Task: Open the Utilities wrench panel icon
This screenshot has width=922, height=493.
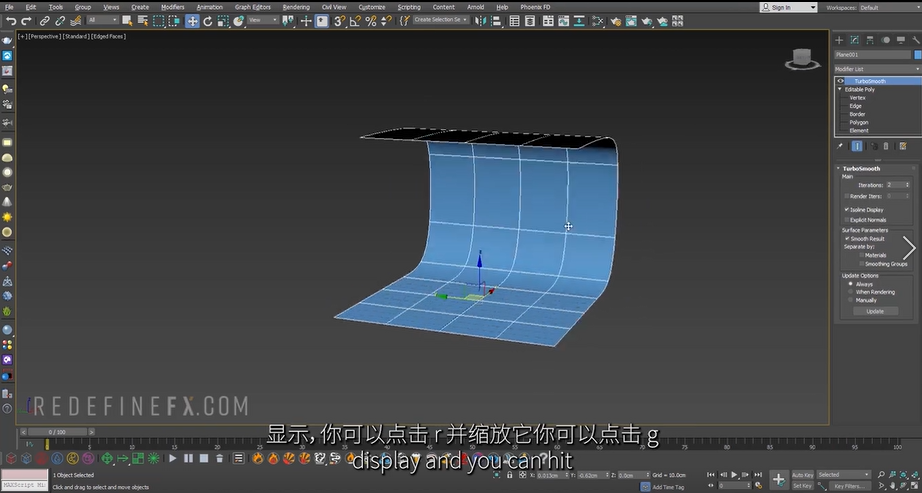Action: pos(916,40)
